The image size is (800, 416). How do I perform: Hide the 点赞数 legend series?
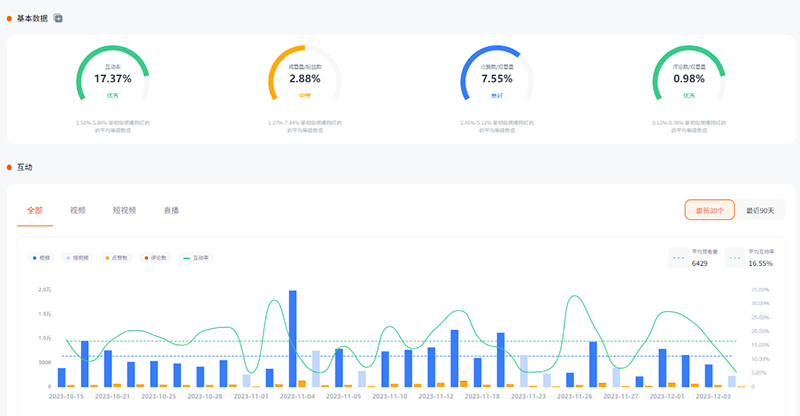(x=116, y=257)
